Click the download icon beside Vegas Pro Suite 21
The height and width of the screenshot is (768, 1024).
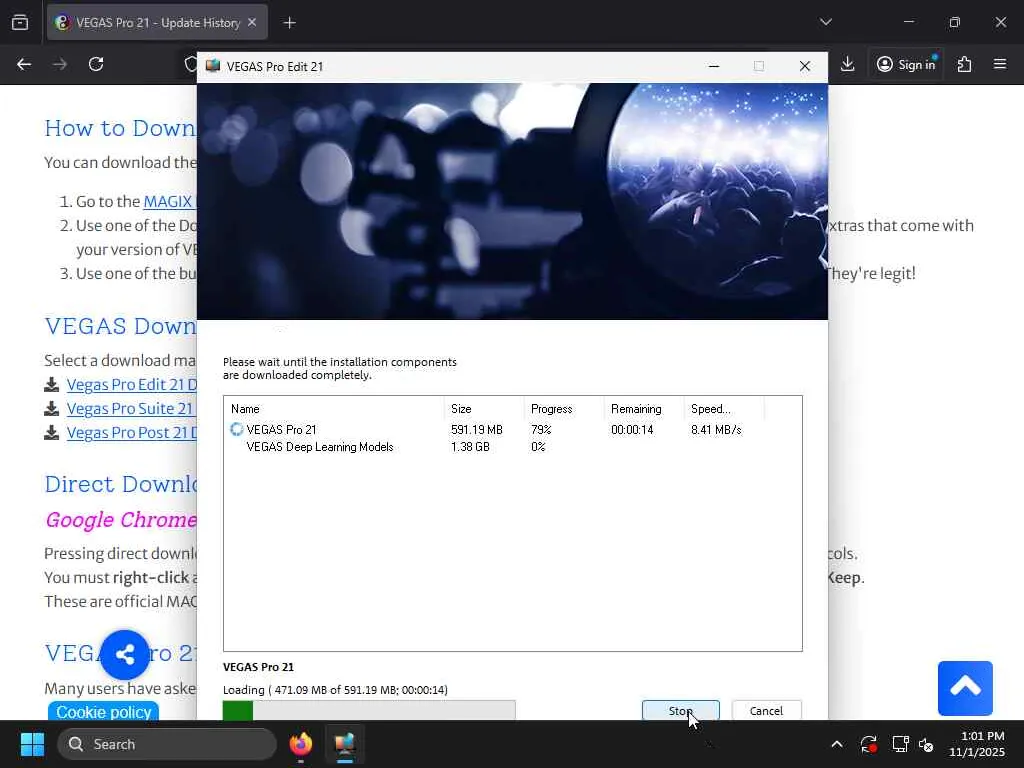click(x=52, y=409)
